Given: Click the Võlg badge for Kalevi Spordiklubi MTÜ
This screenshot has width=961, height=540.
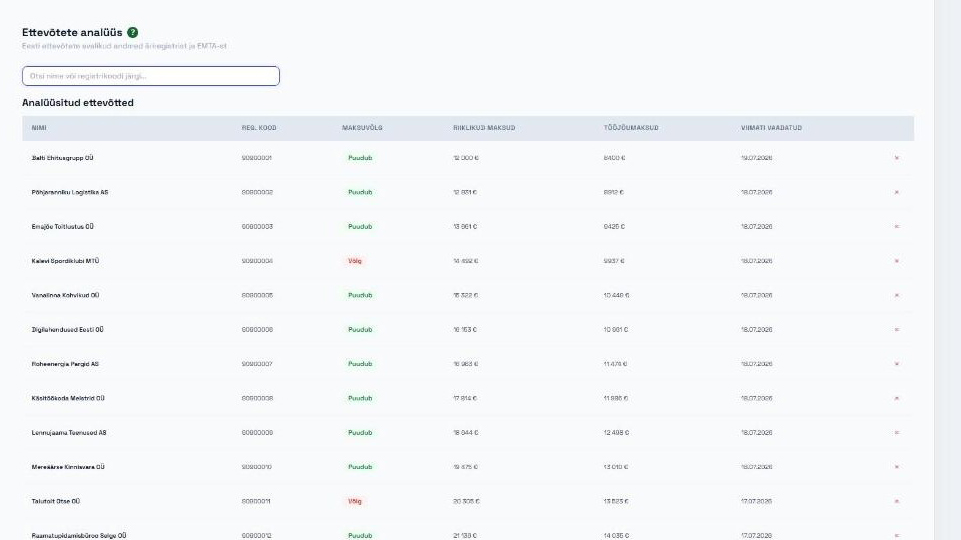Looking at the screenshot, I should 355,261.
